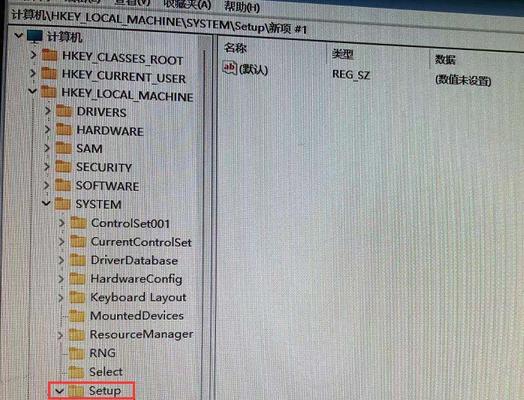This screenshot has height=400, width=524.
Task: Click the 计算机 computer icon
Action: (35, 36)
